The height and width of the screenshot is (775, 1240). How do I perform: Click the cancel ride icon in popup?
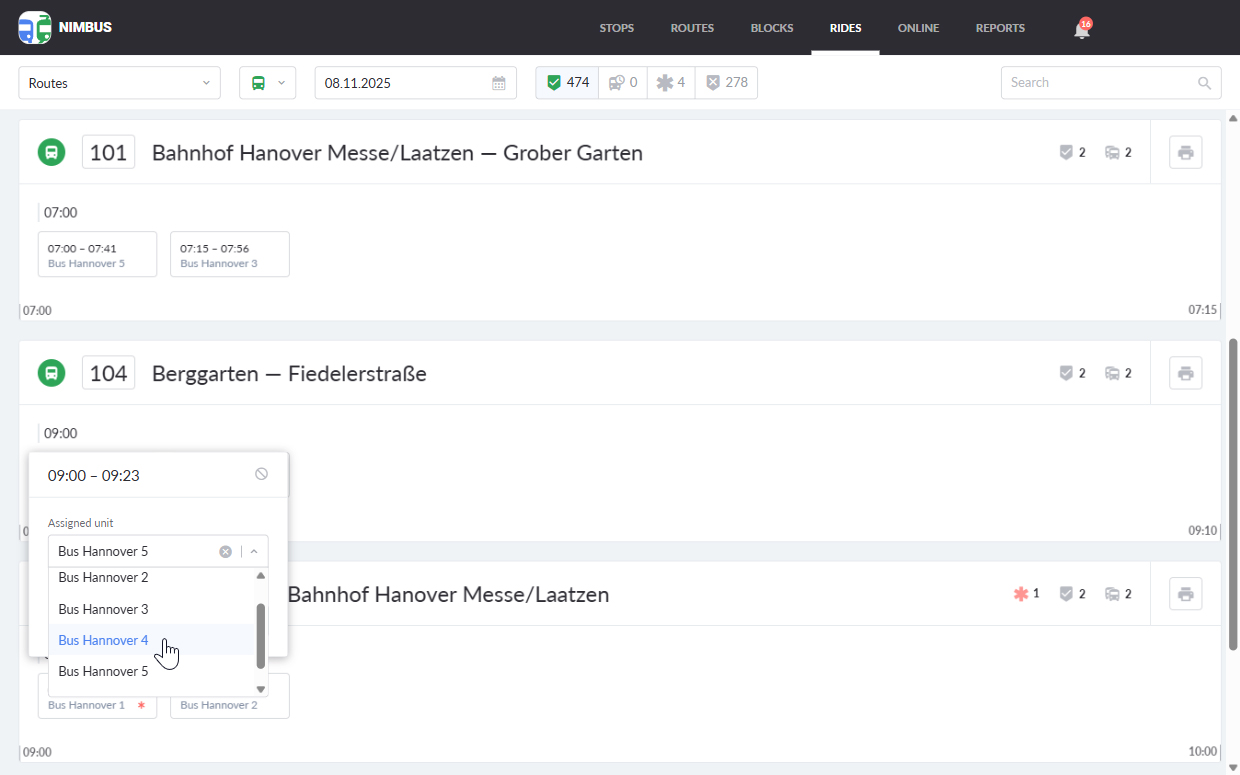pos(261,474)
